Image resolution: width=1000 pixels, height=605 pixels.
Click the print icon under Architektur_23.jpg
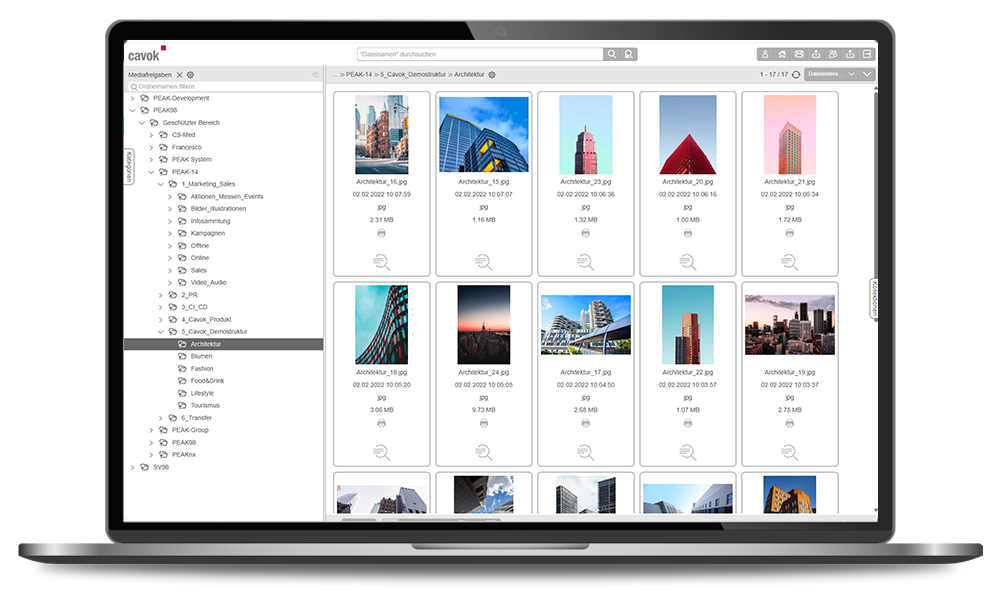coord(585,233)
